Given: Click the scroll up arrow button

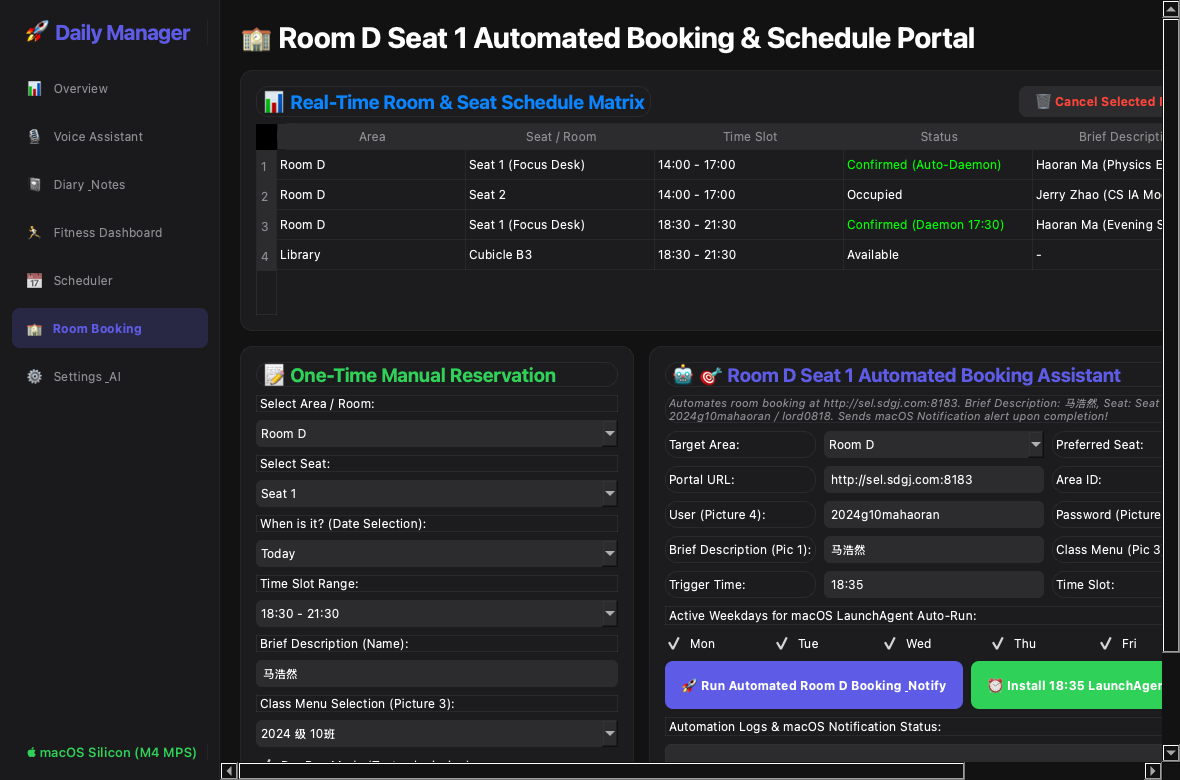Looking at the screenshot, I should click(x=1171, y=9).
